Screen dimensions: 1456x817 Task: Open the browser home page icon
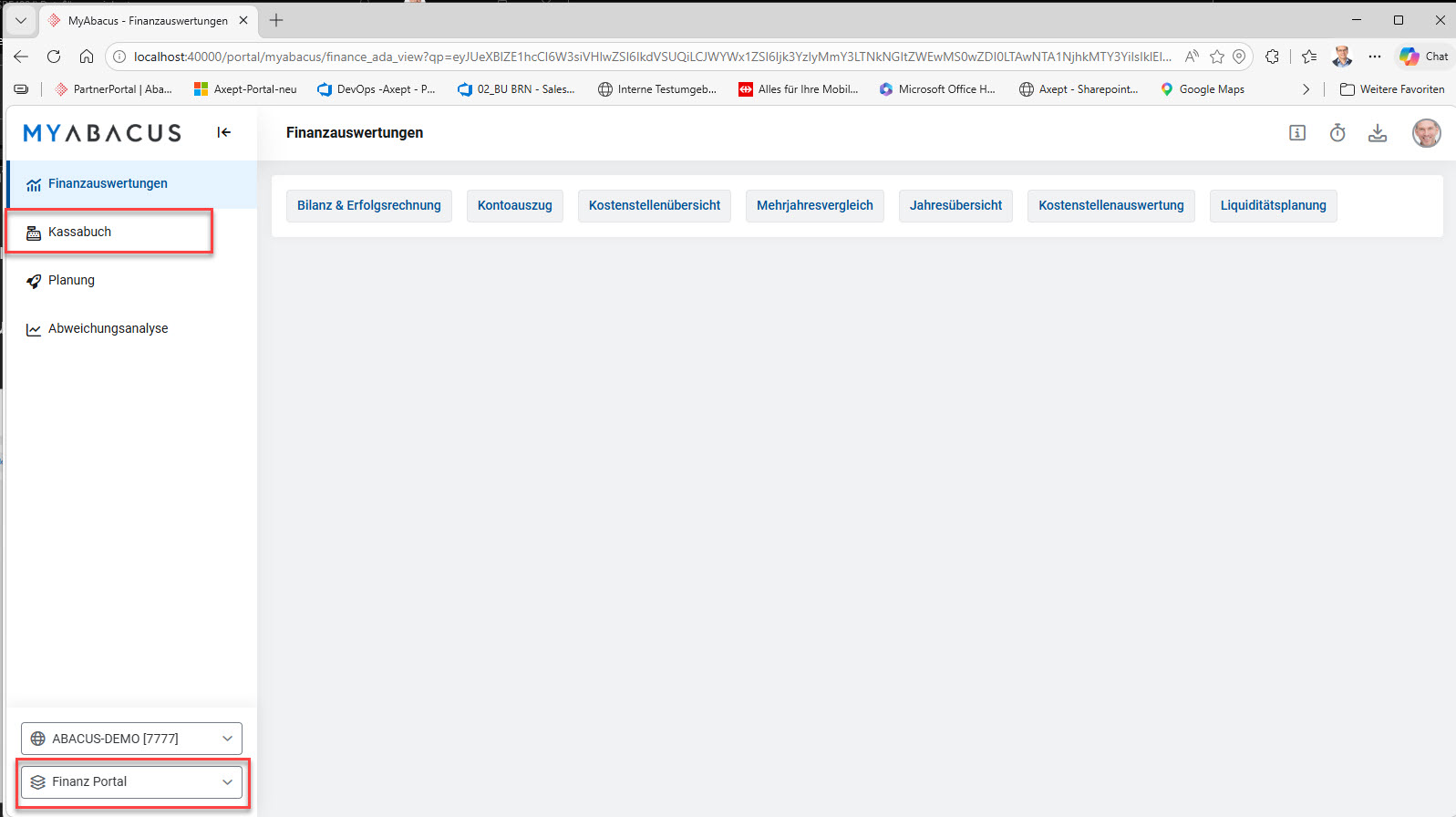click(87, 57)
